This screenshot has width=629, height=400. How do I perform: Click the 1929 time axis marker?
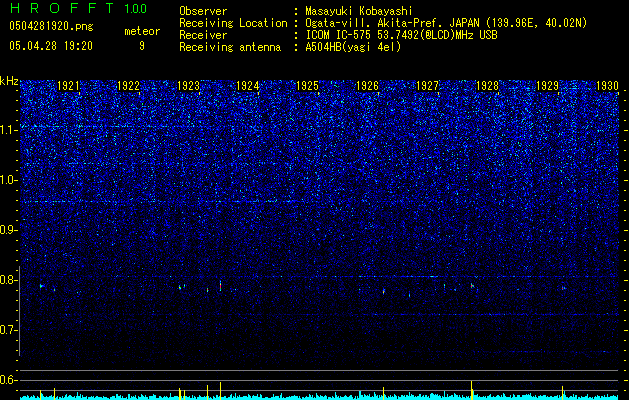548,86
